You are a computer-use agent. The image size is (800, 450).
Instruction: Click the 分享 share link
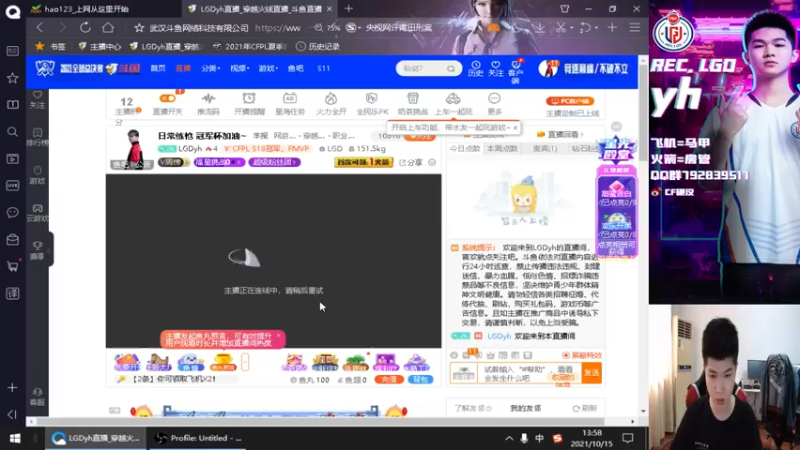(411, 162)
